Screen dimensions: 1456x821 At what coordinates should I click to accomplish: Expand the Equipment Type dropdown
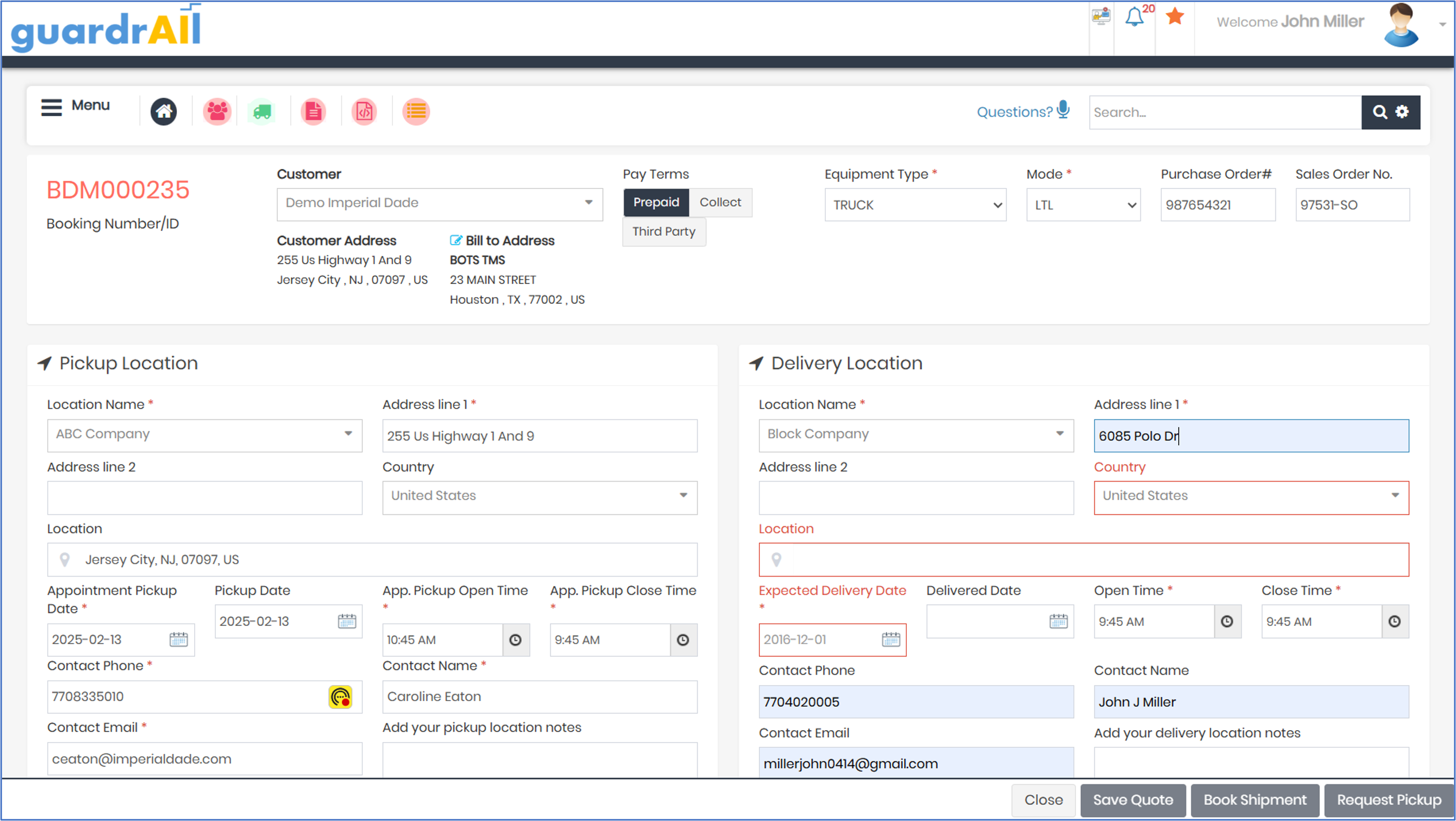click(915, 205)
